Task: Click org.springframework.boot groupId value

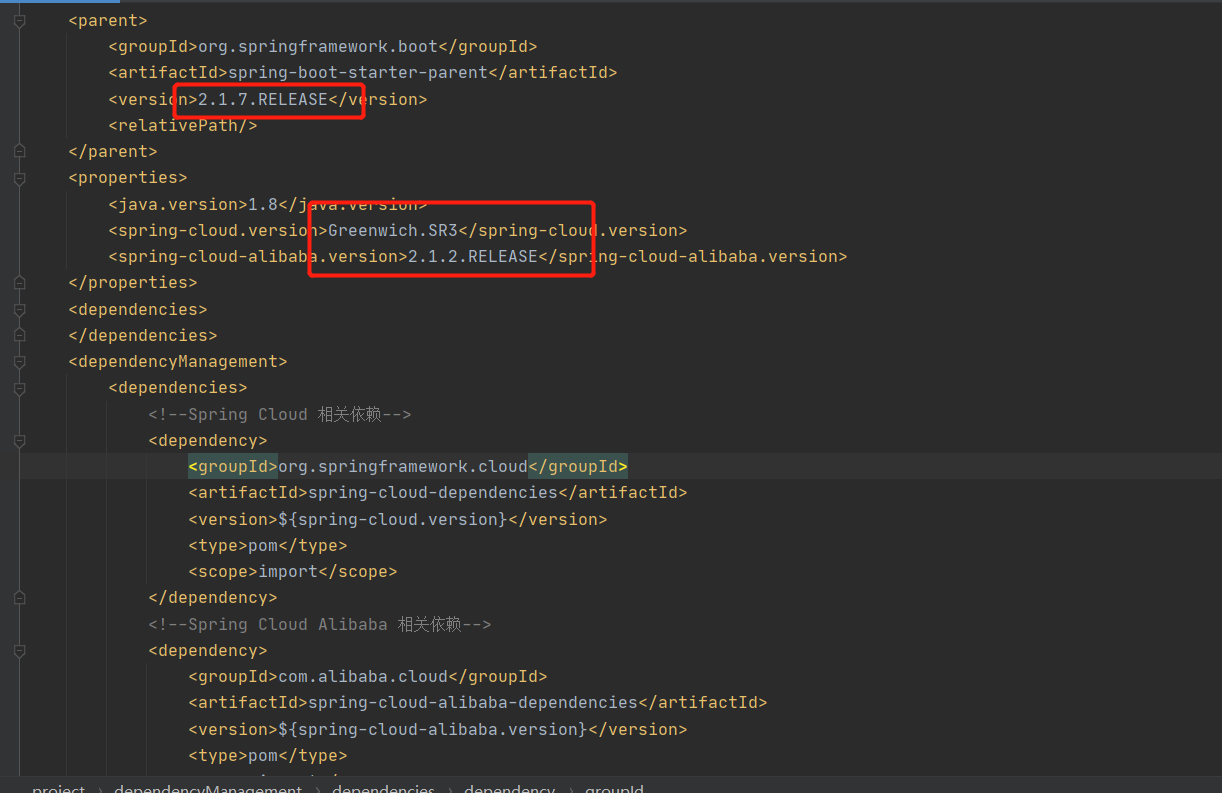Action: click(318, 46)
